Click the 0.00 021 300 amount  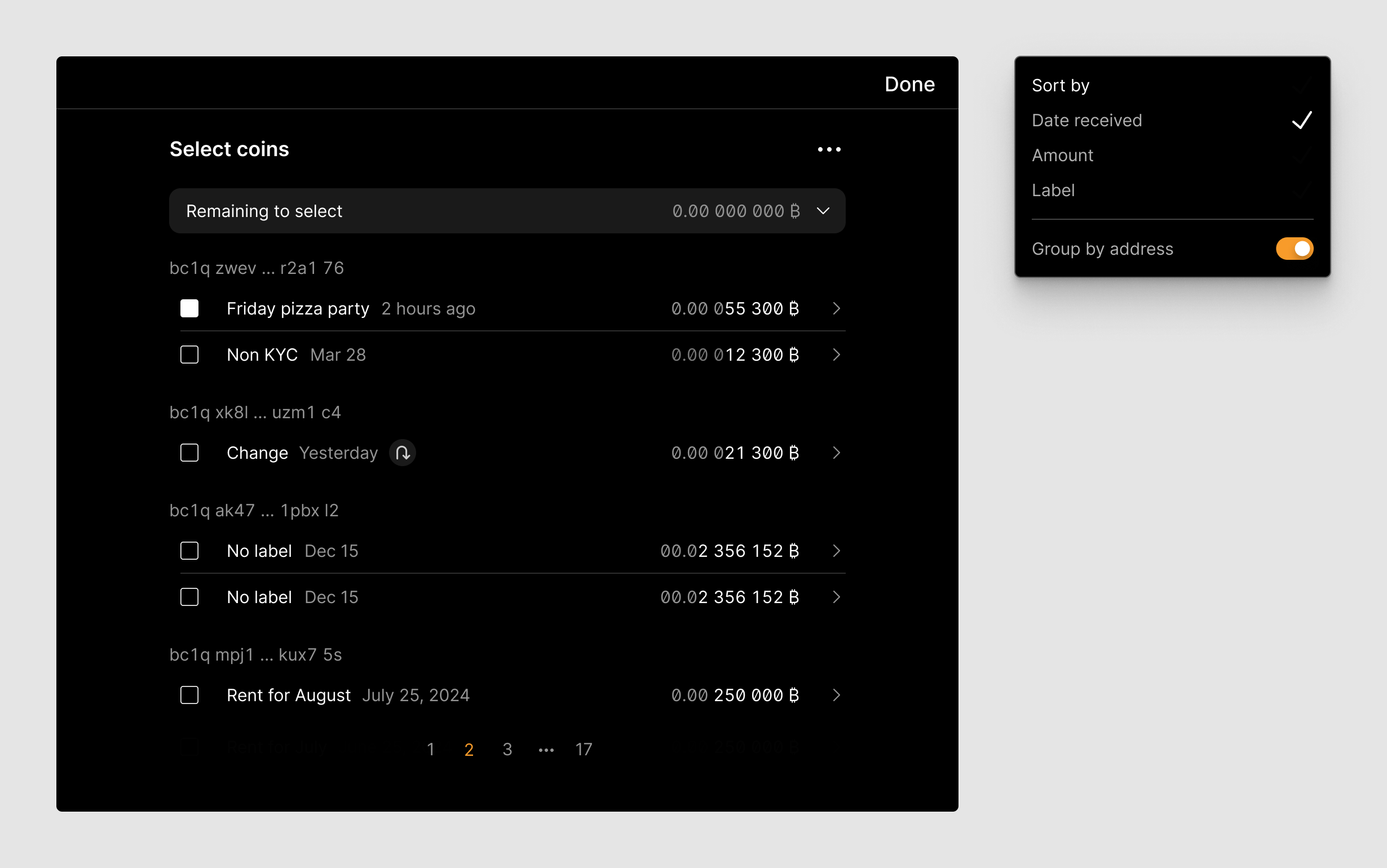click(x=735, y=453)
